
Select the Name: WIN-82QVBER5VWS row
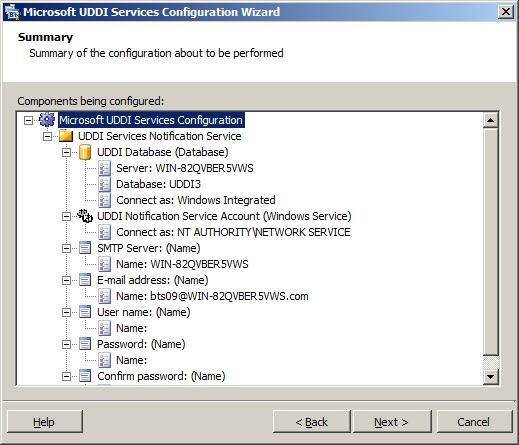pyautogui.click(x=182, y=264)
